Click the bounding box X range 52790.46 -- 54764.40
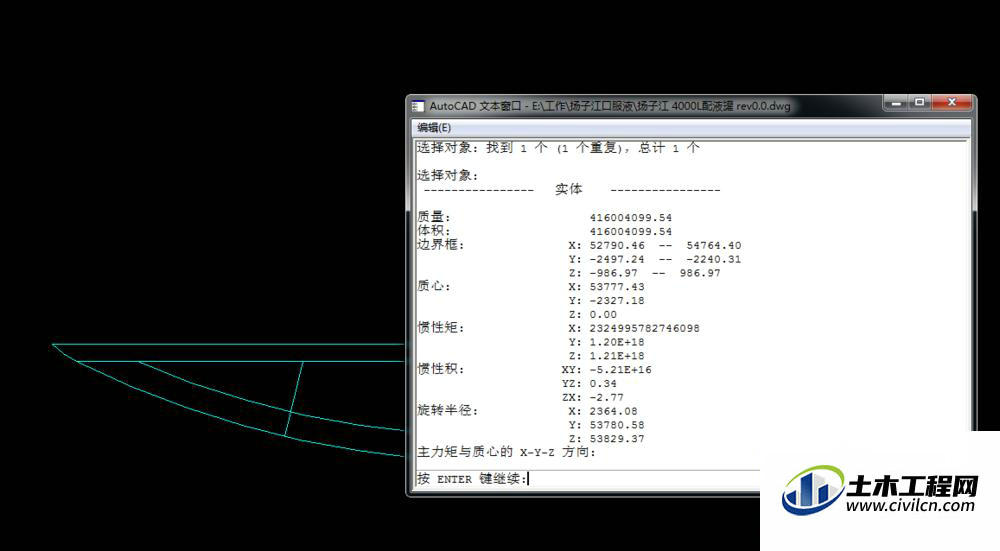This screenshot has height=551, width=1000. point(665,246)
